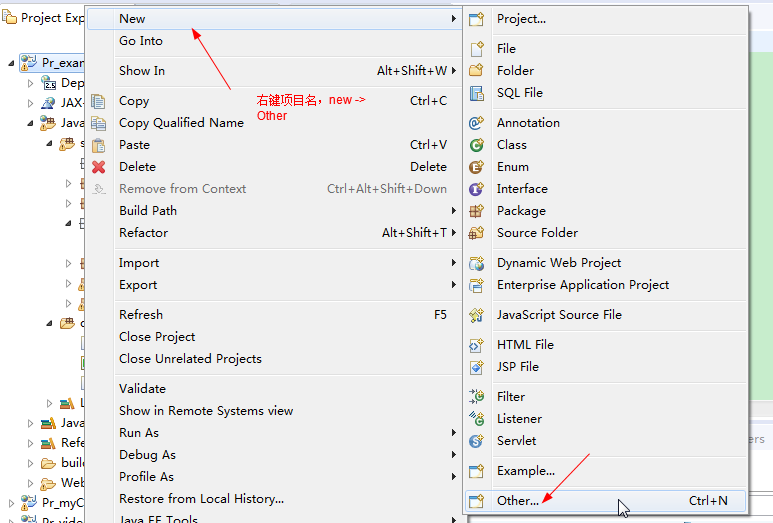Select Example... menu entry
This screenshot has height=523, width=773.
605,471
